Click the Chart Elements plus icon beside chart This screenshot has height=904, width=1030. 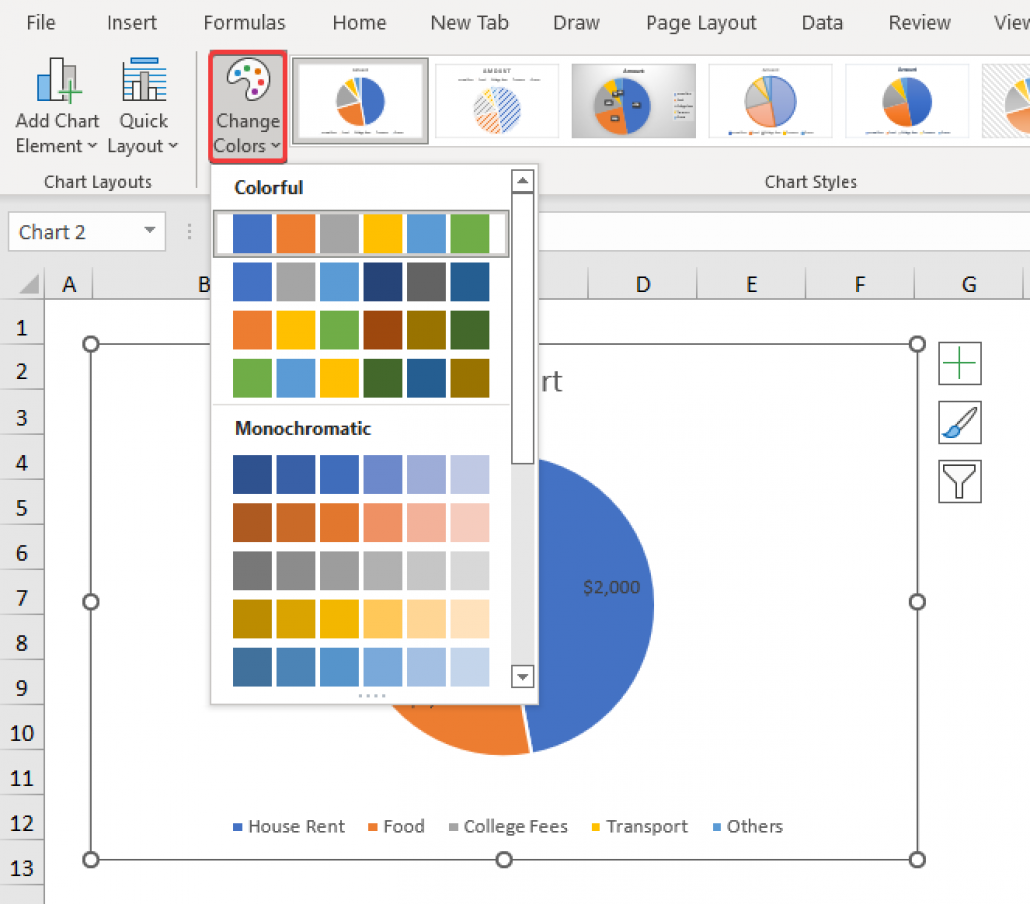click(x=959, y=363)
